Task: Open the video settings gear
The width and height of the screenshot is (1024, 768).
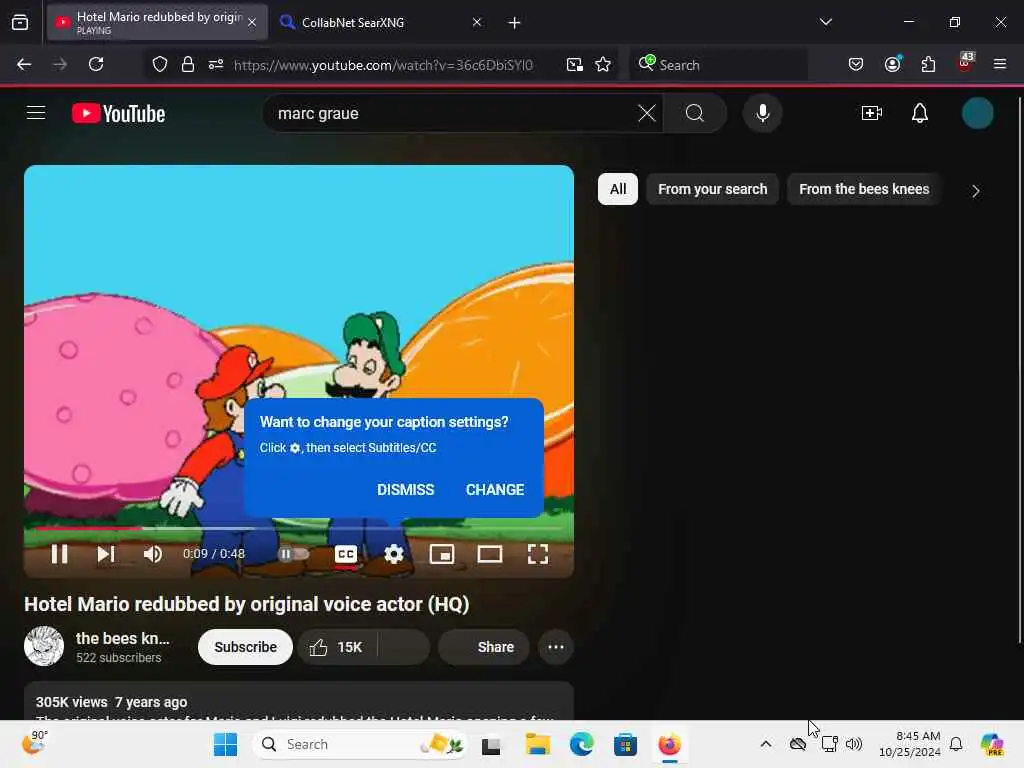Action: (393, 554)
